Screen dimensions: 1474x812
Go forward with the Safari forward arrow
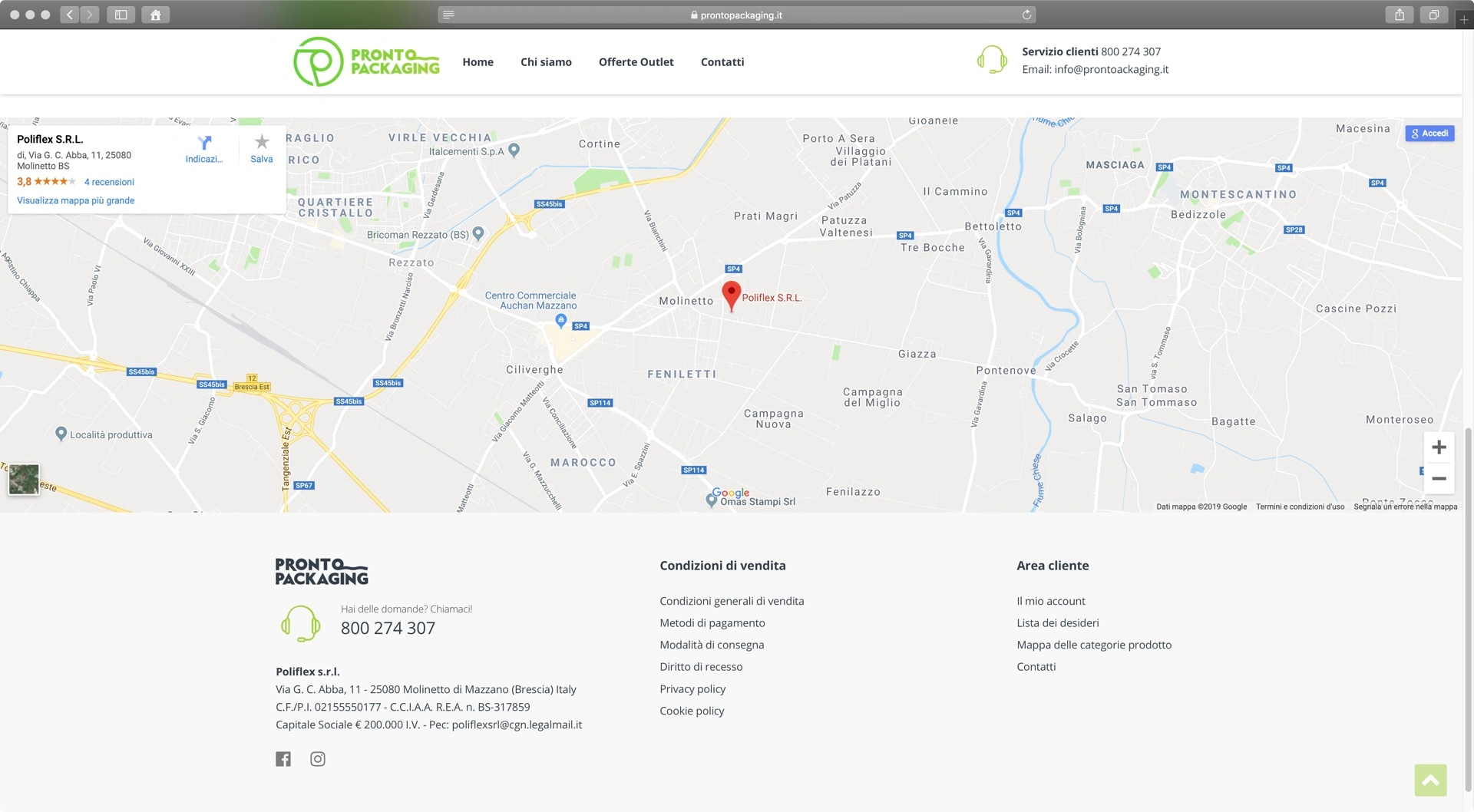coord(90,15)
